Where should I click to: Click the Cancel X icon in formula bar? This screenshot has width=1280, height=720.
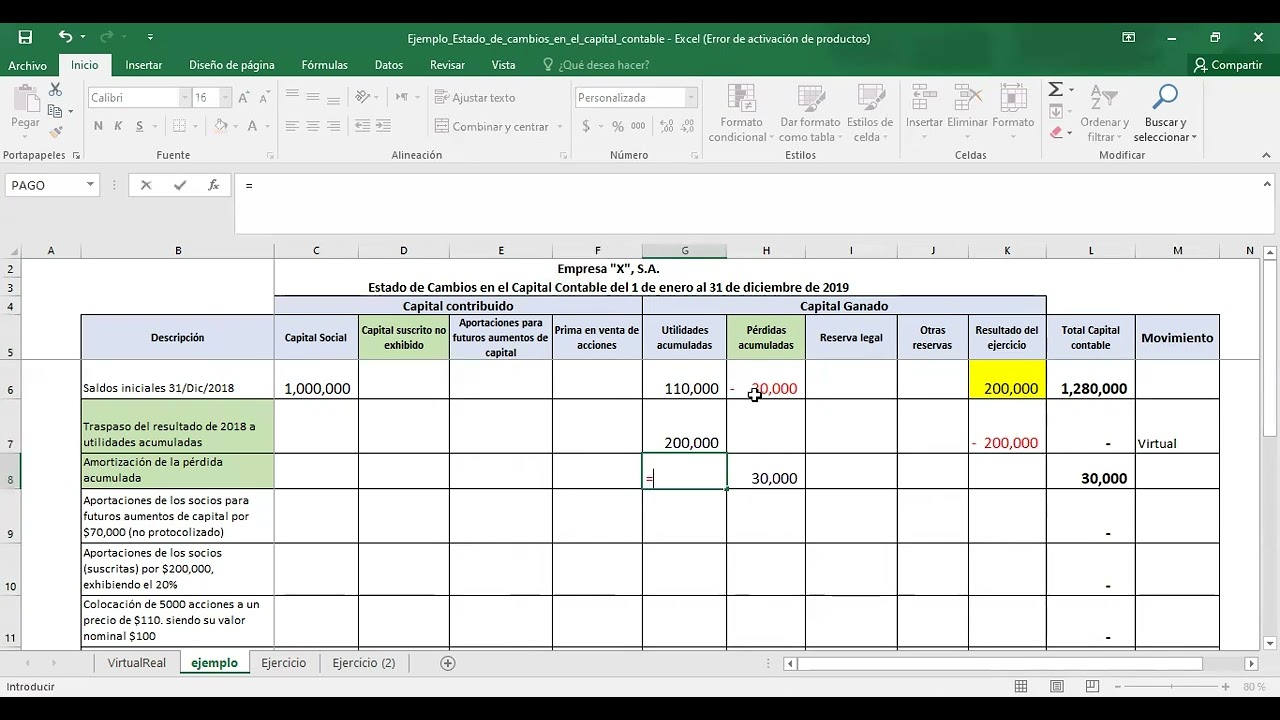[146, 185]
